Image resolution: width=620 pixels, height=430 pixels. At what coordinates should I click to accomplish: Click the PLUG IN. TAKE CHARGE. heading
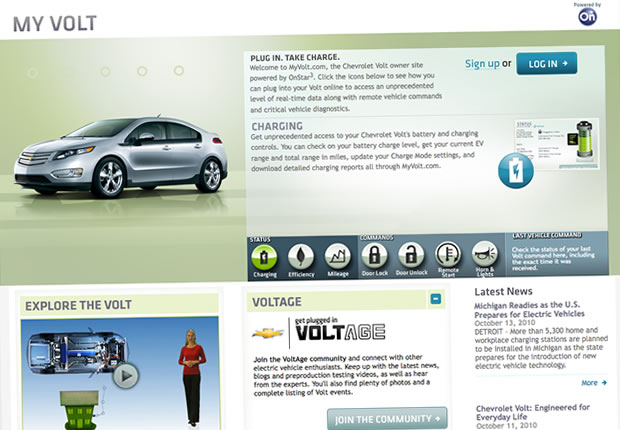(x=295, y=58)
